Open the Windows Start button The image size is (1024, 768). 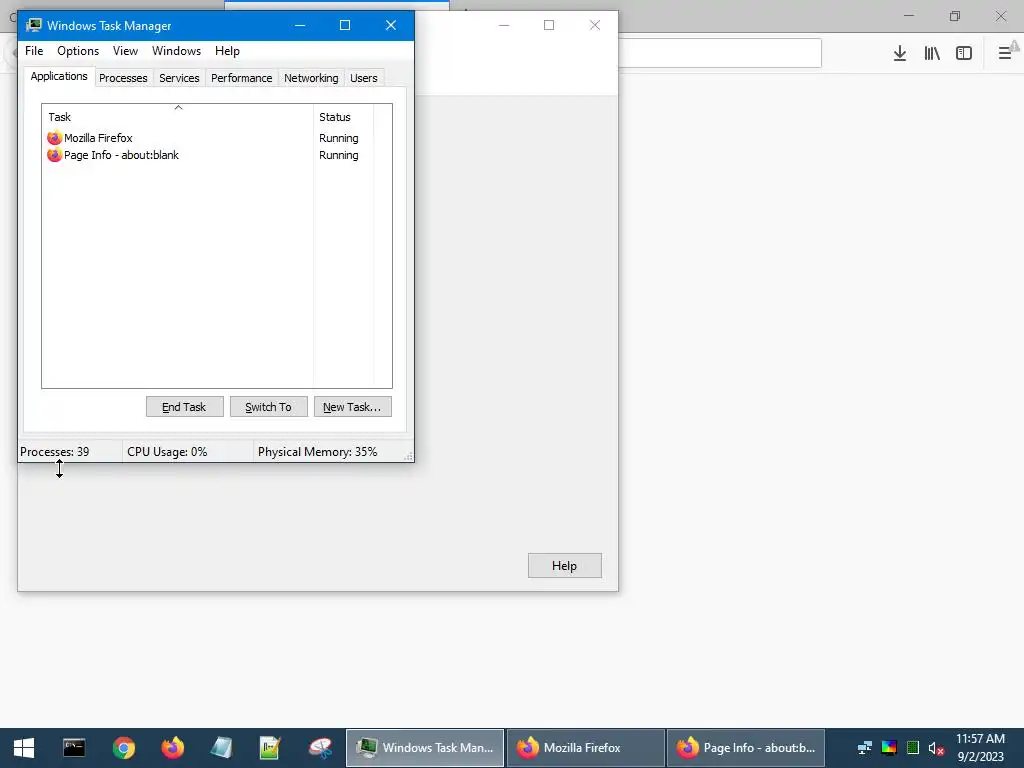[24, 748]
